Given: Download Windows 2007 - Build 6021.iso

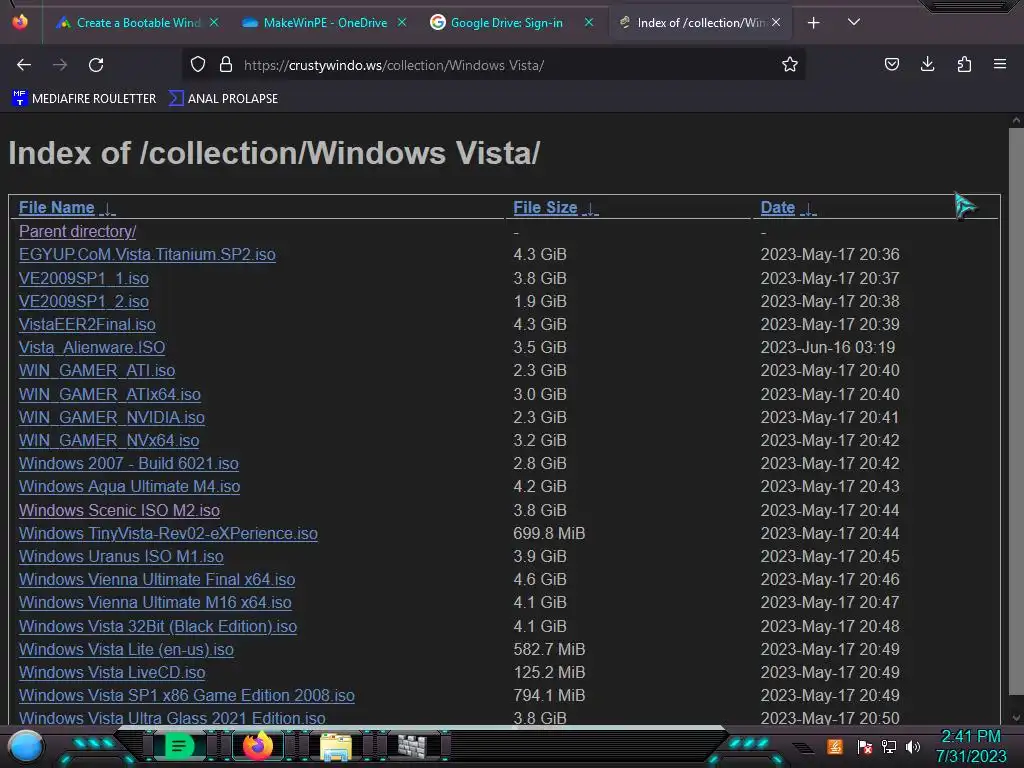Looking at the screenshot, I should pos(129,464).
